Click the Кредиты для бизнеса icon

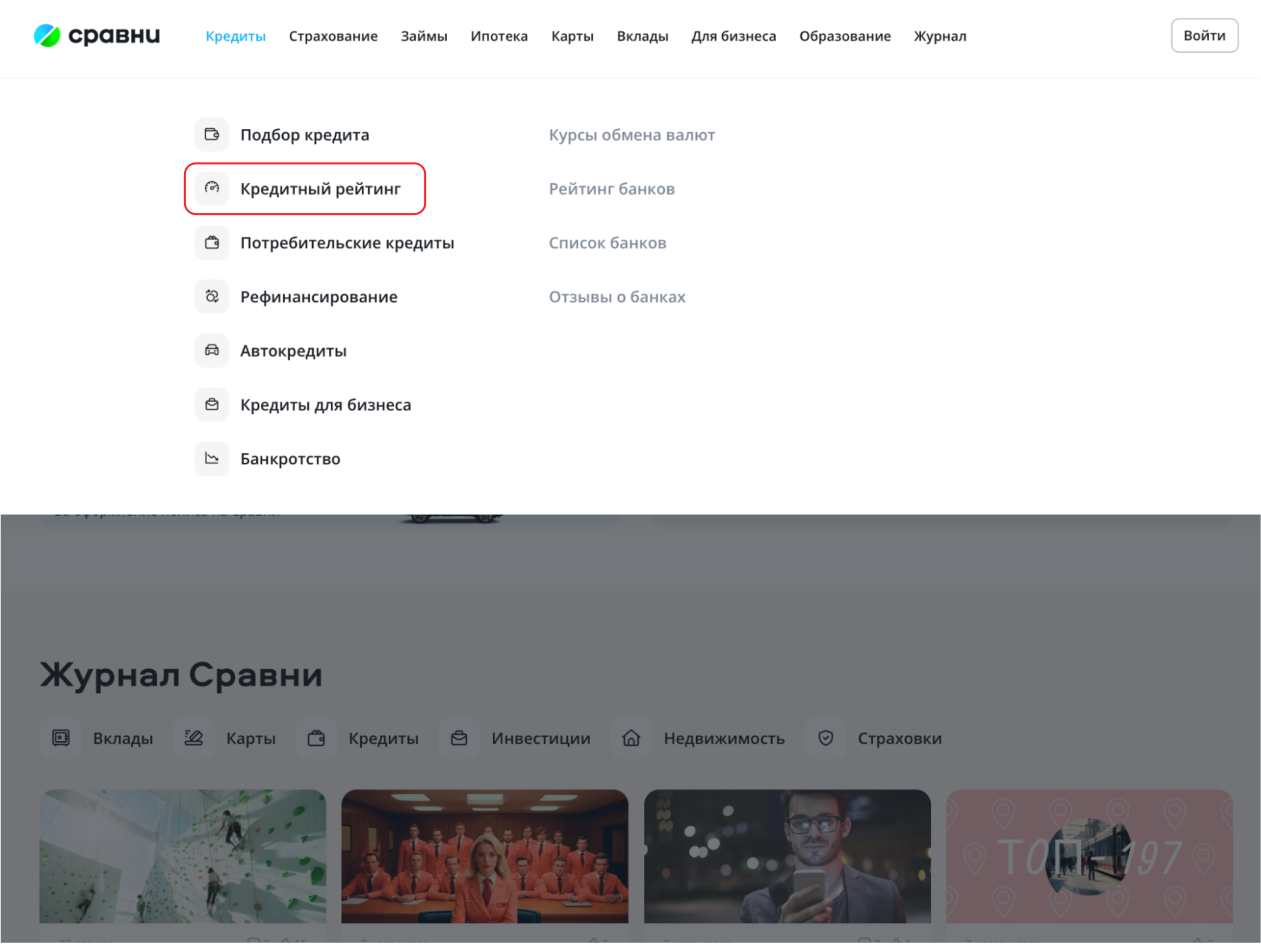coord(212,405)
